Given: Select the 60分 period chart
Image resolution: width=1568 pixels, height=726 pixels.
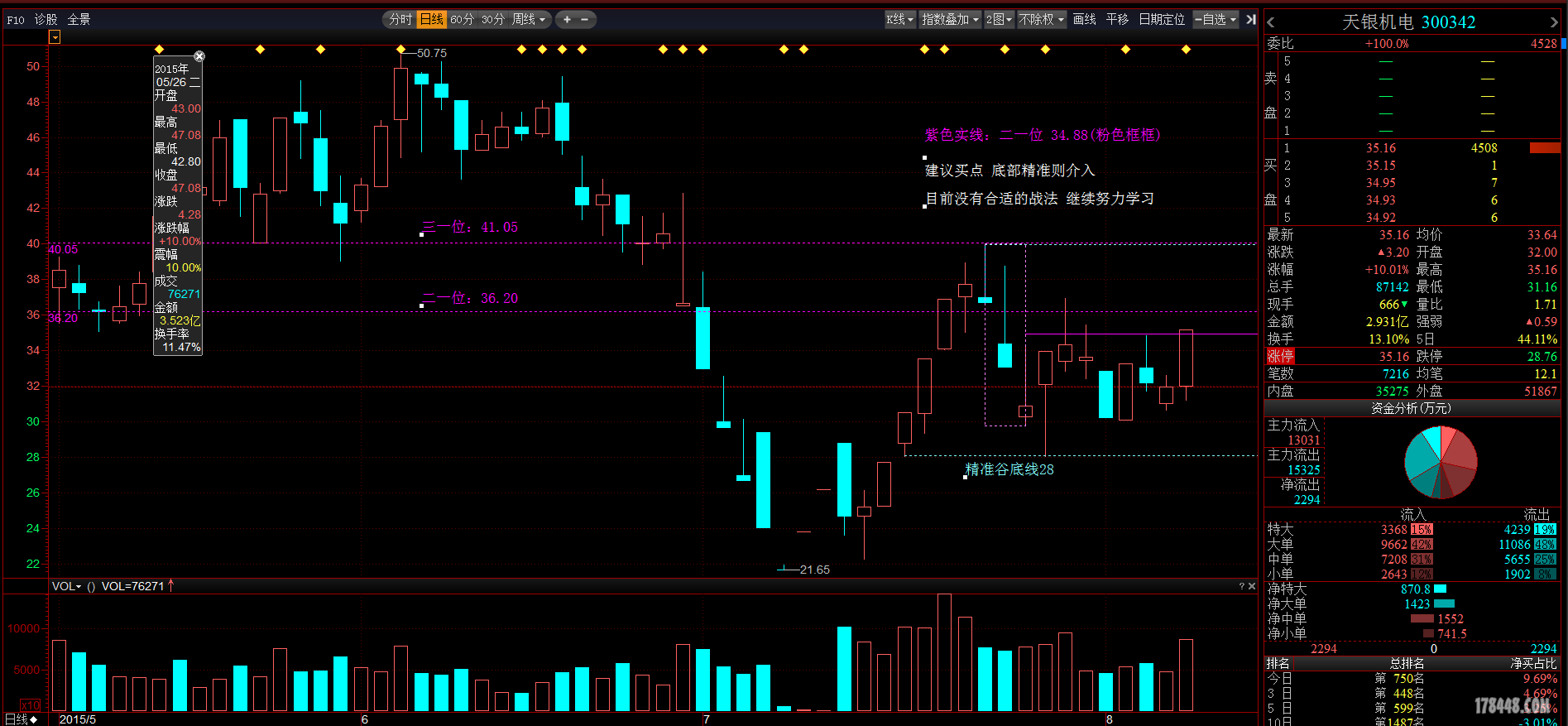Looking at the screenshot, I should click(462, 19).
